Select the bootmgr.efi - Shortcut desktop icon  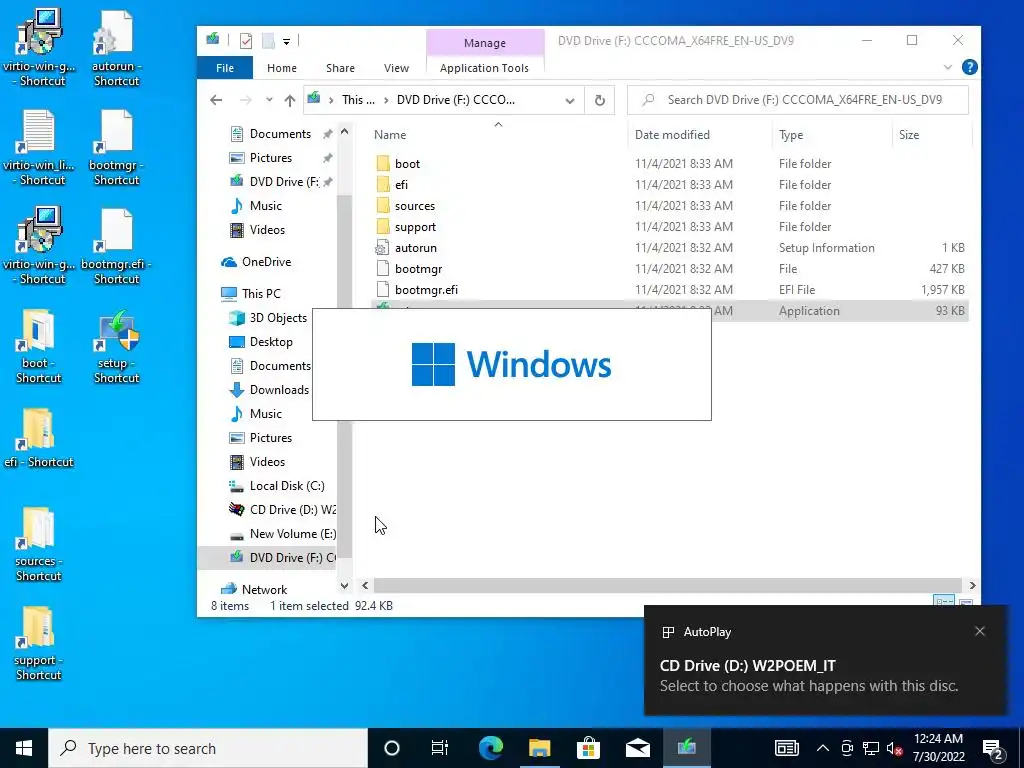(x=116, y=247)
